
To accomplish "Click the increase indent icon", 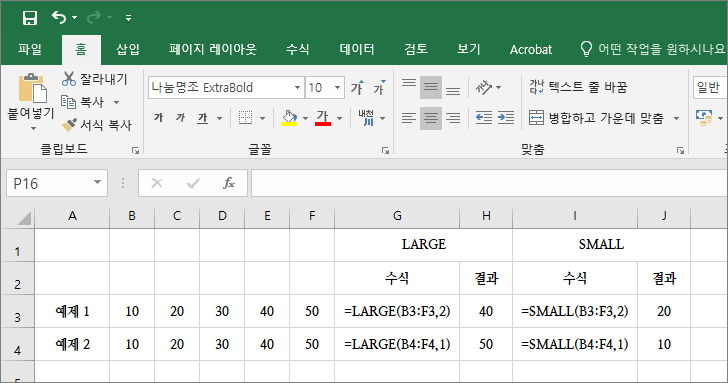I will click(506, 118).
